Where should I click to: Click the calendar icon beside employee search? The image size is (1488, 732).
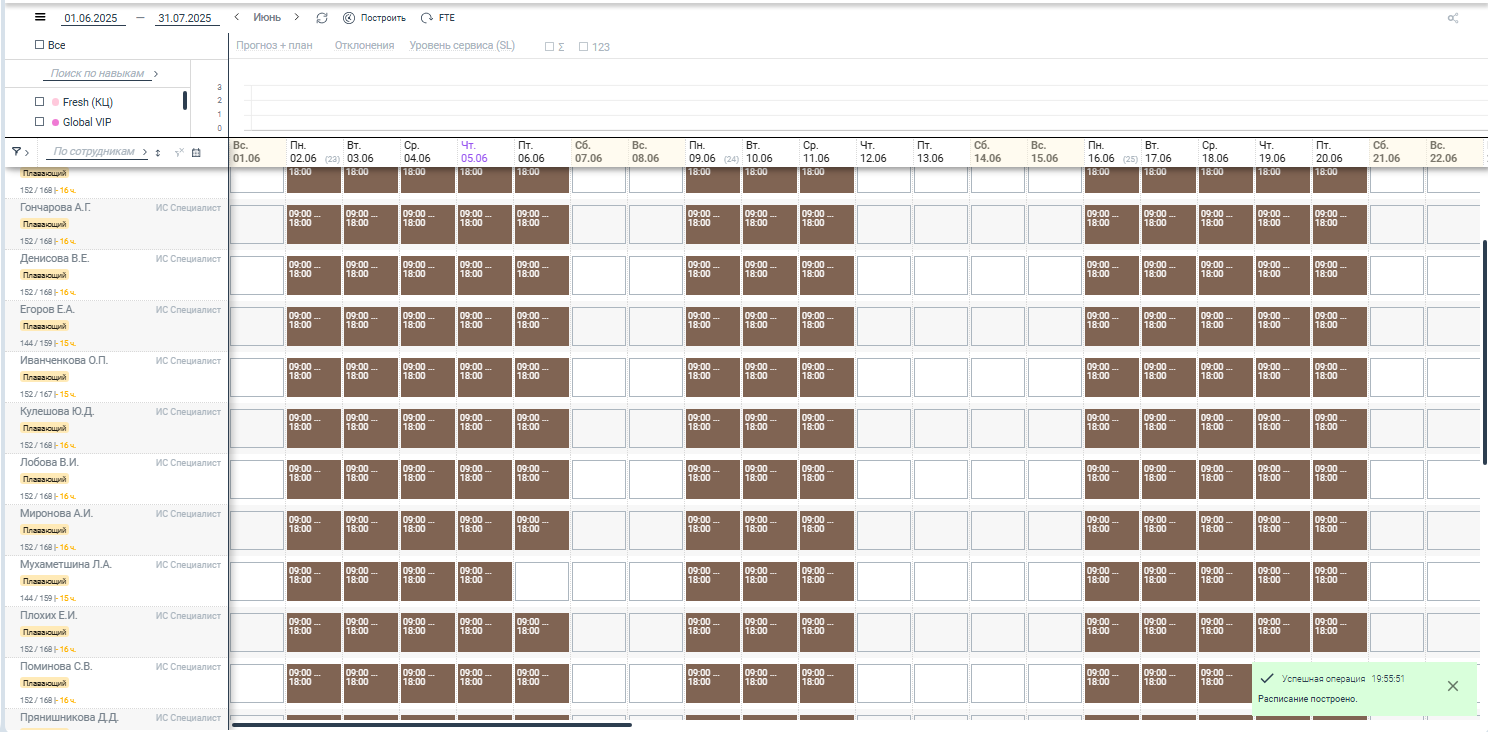196,152
